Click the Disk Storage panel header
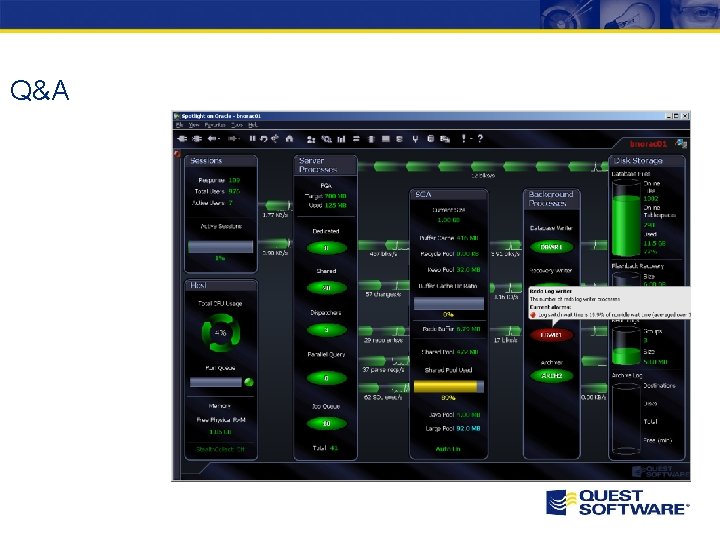 click(x=647, y=161)
